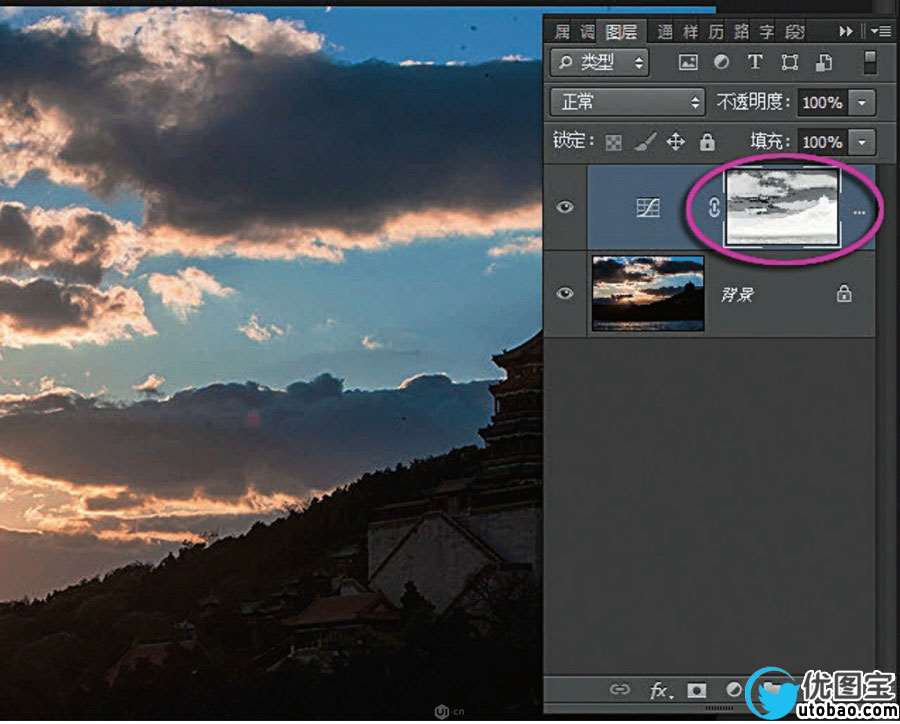900x724 pixels.
Task: Switch to the 历 history tab
Action: (x=716, y=32)
